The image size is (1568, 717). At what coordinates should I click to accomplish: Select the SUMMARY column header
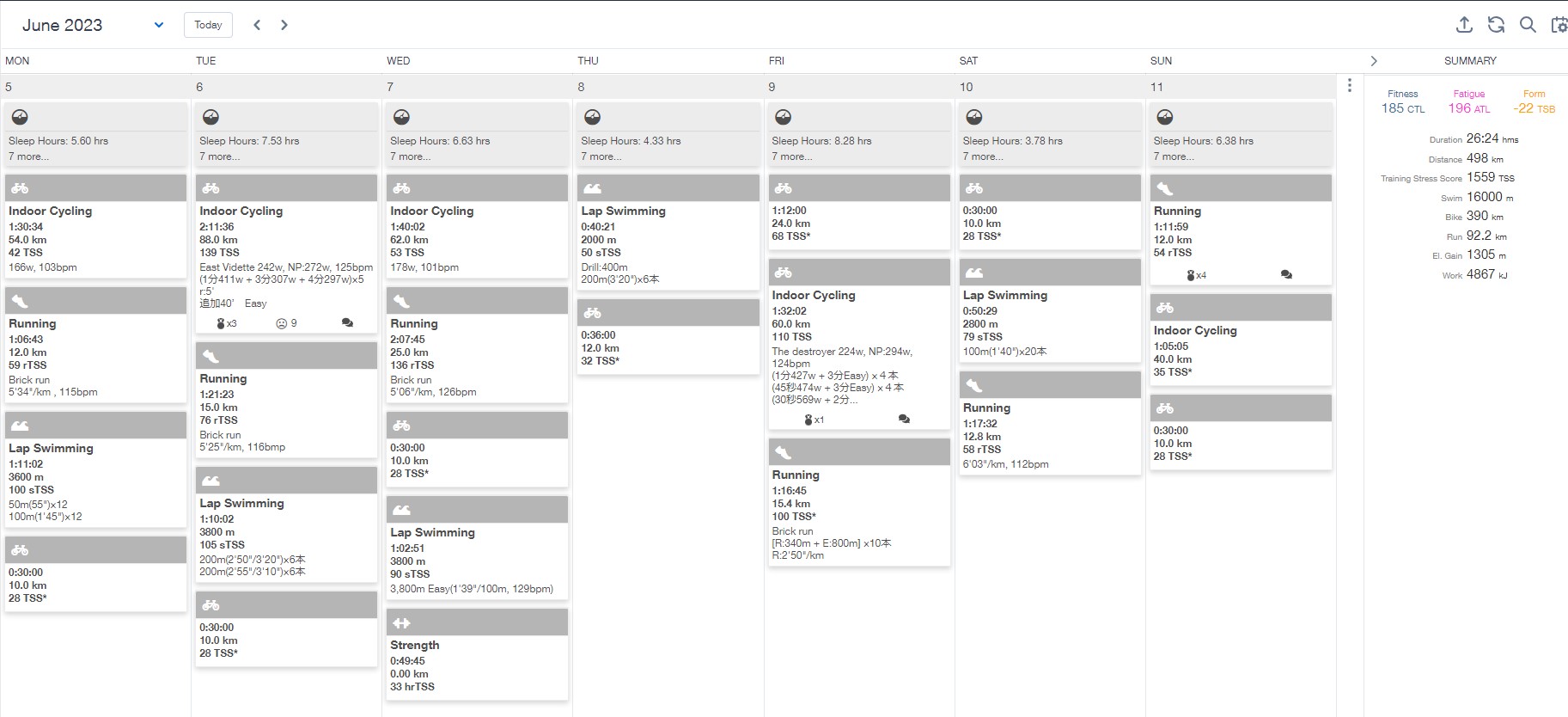[x=1470, y=61]
